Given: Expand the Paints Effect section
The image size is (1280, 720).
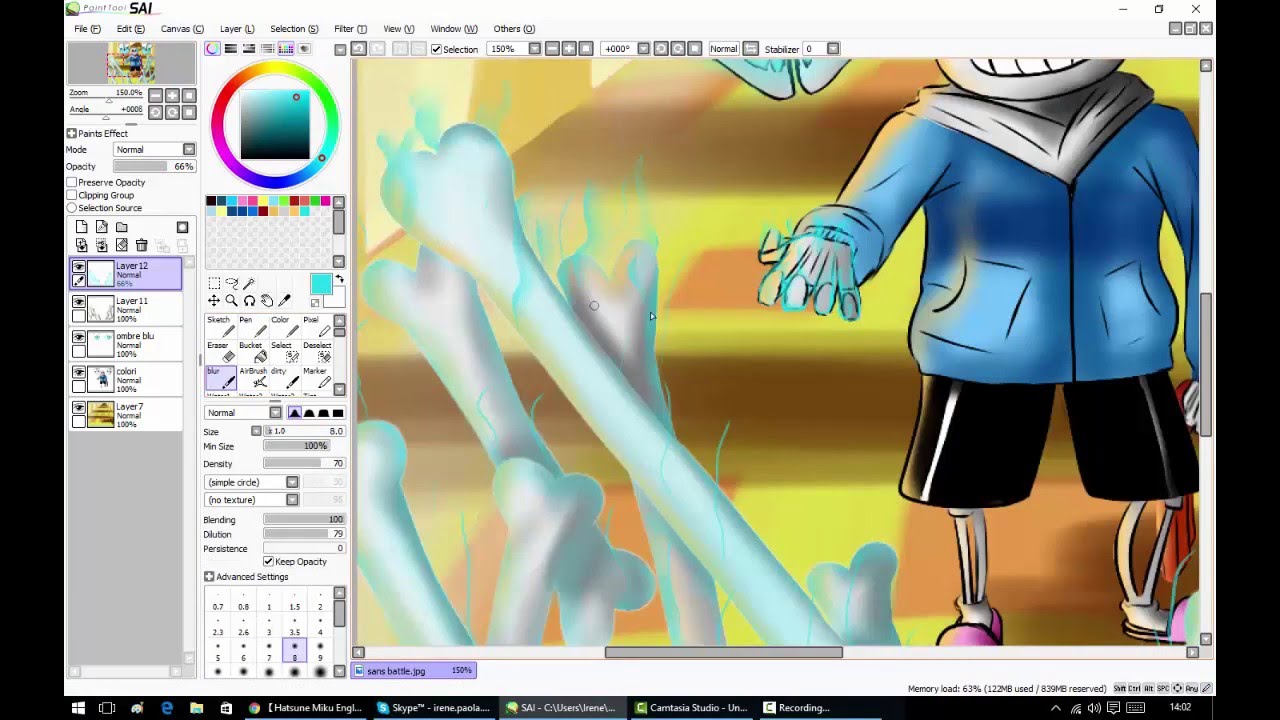Looking at the screenshot, I should [72, 133].
